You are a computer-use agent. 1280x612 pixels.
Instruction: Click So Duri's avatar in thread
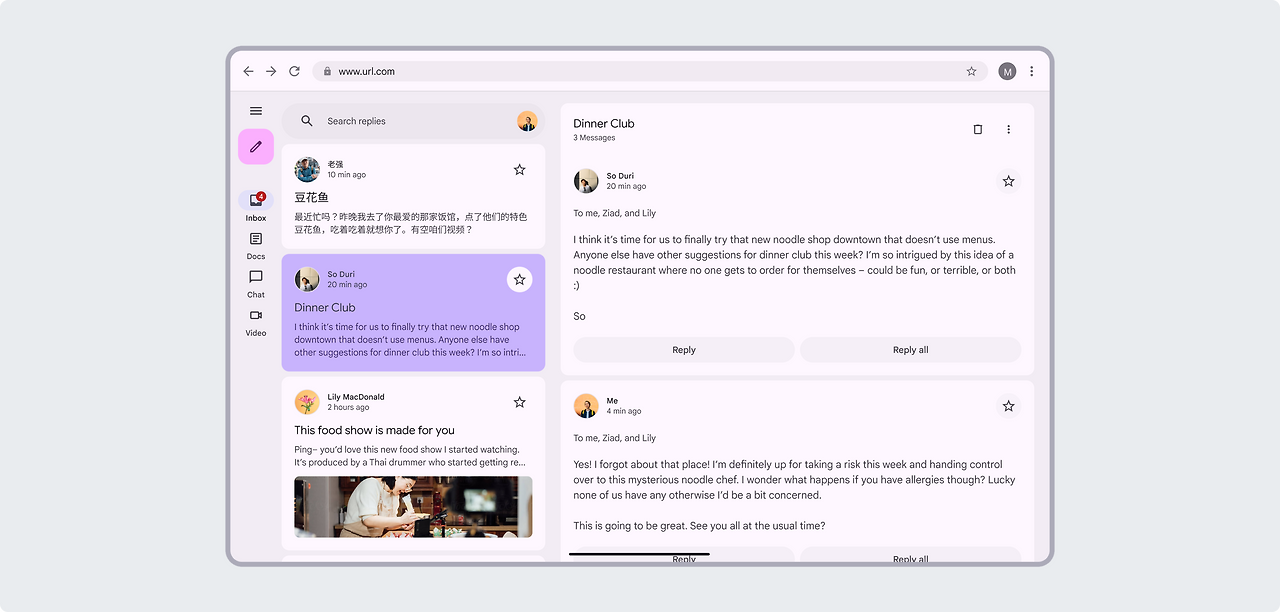[586, 181]
